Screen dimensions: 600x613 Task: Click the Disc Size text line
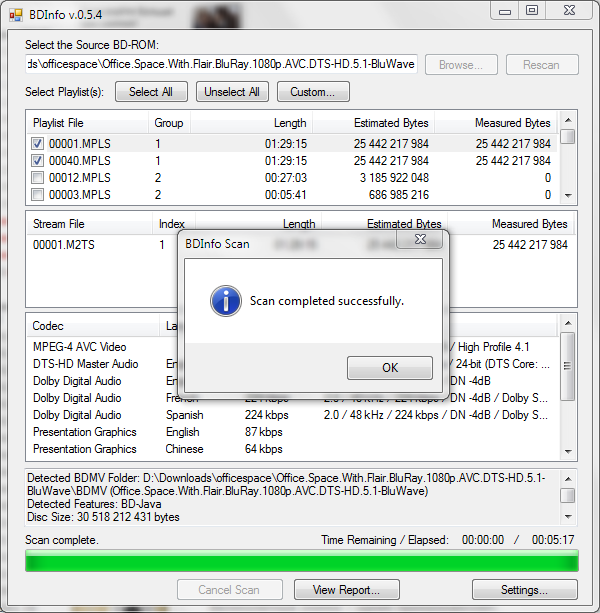(x=103, y=517)
